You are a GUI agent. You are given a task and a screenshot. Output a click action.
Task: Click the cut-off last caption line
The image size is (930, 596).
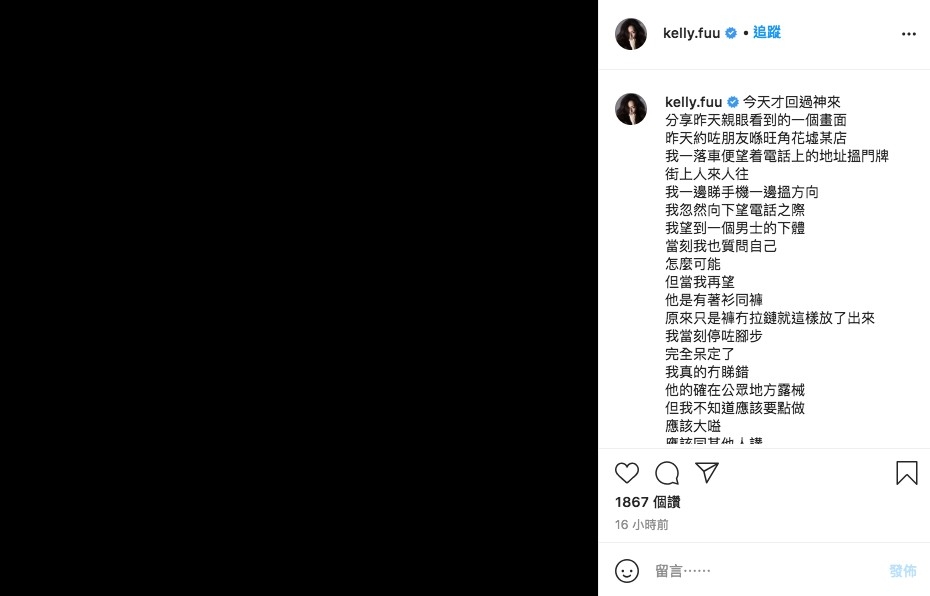pos(714,441)
